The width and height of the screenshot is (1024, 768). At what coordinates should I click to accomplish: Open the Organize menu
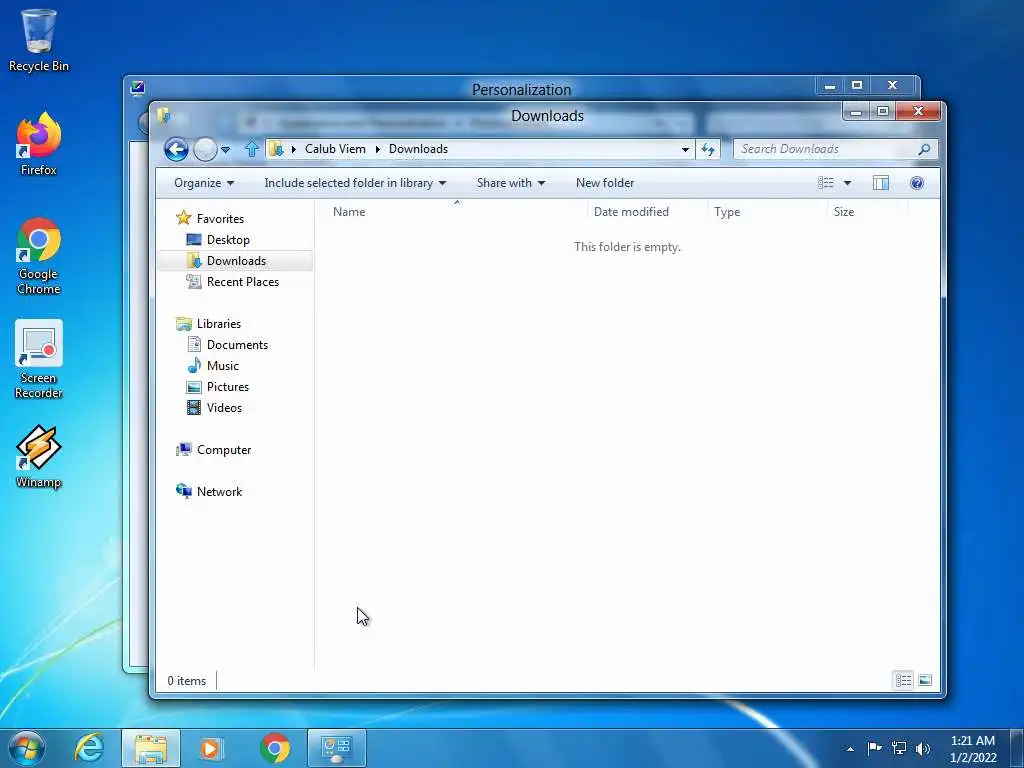(x=204, y=183)
